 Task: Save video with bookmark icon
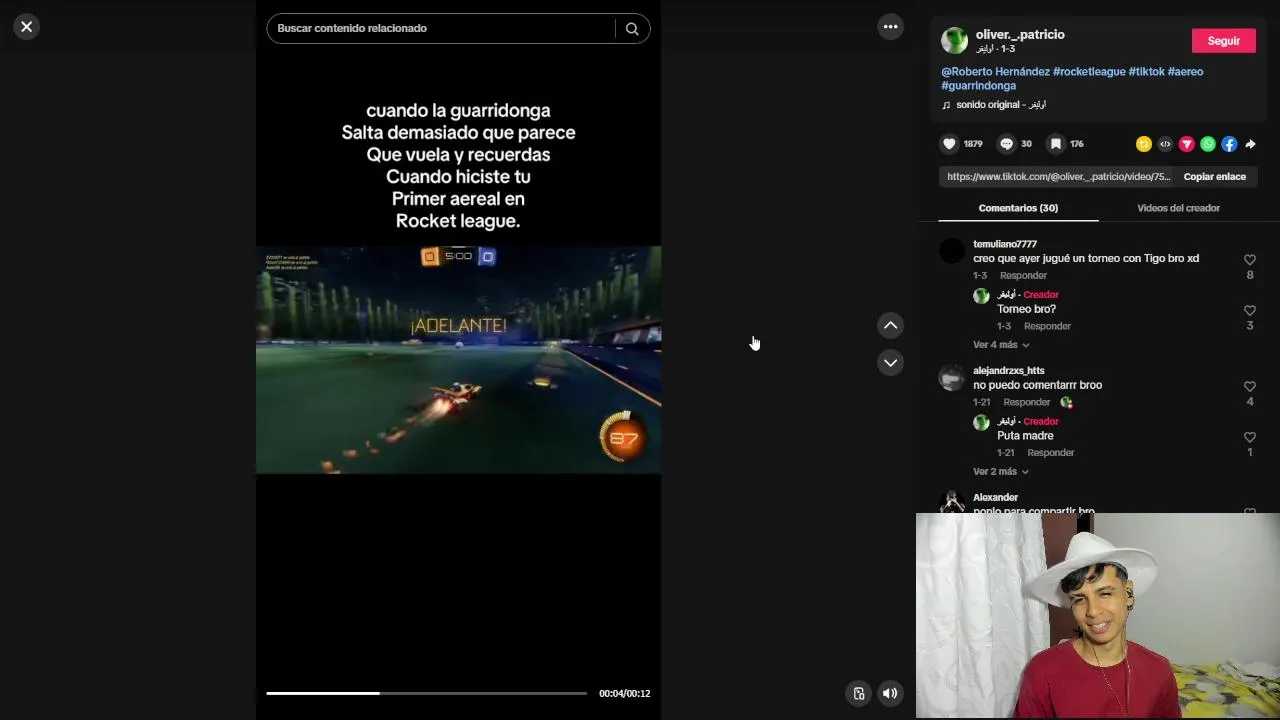tap(1056, 144)
